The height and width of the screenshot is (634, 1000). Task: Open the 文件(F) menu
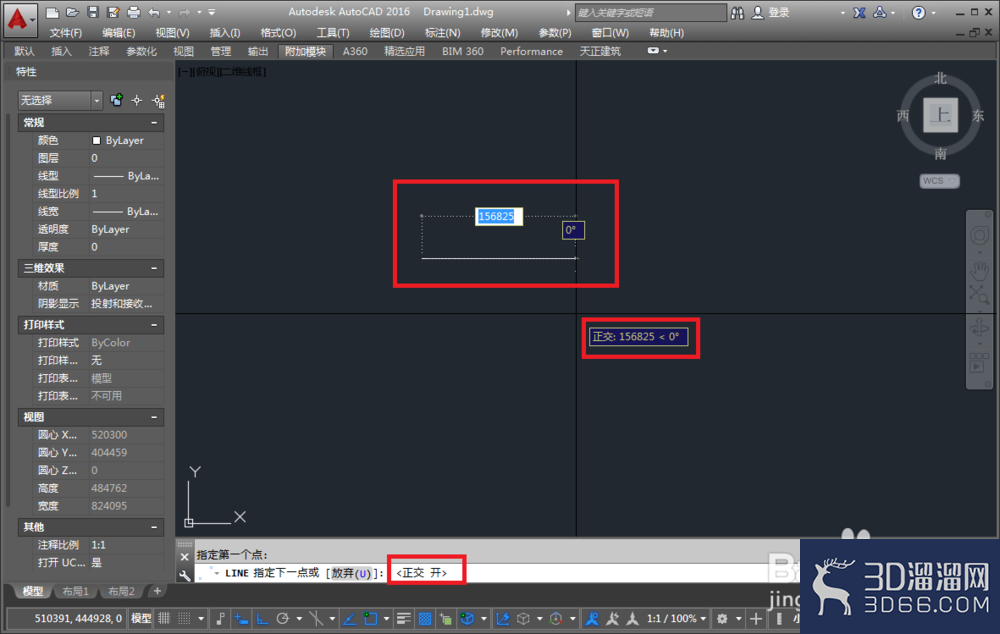click(x=66, y=33)
